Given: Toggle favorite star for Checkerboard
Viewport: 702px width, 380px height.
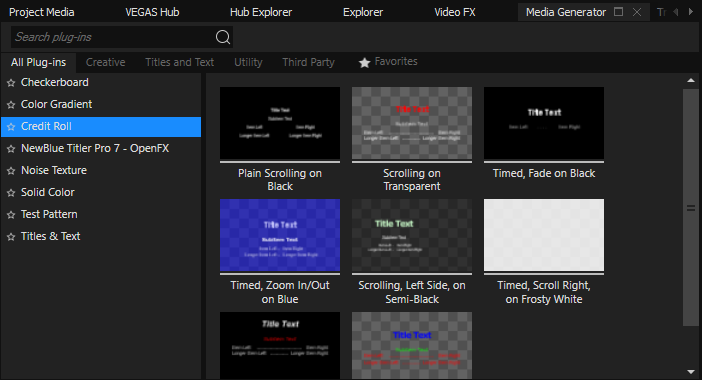Looking at the screenshot, I should click(x=11, y=83).
